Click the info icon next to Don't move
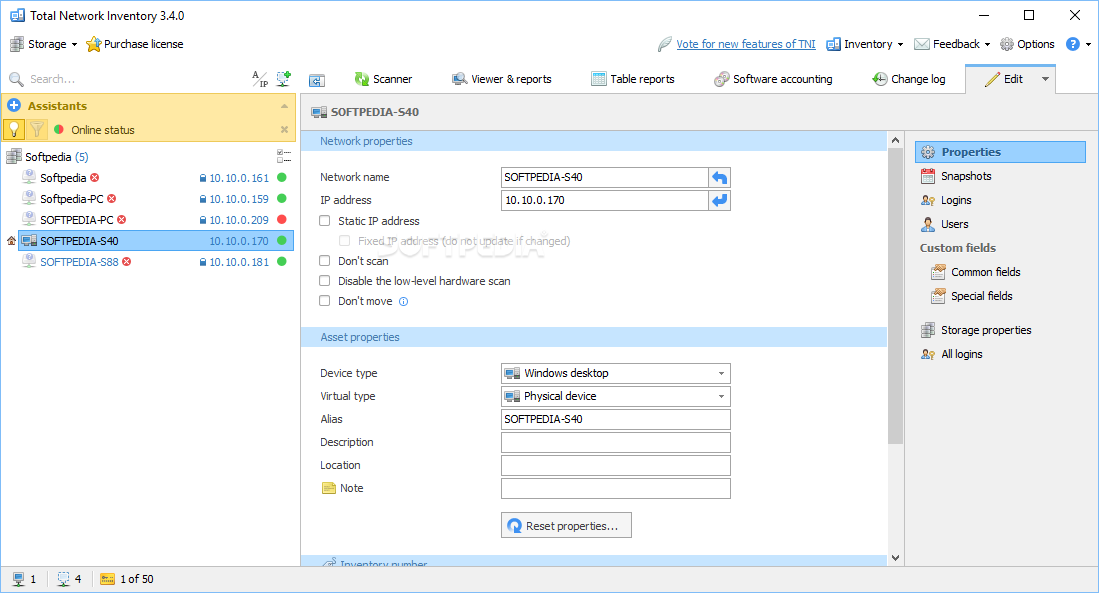Image resolution: width=1099 pixels, height=593 pixels. [x=404, y=301]
